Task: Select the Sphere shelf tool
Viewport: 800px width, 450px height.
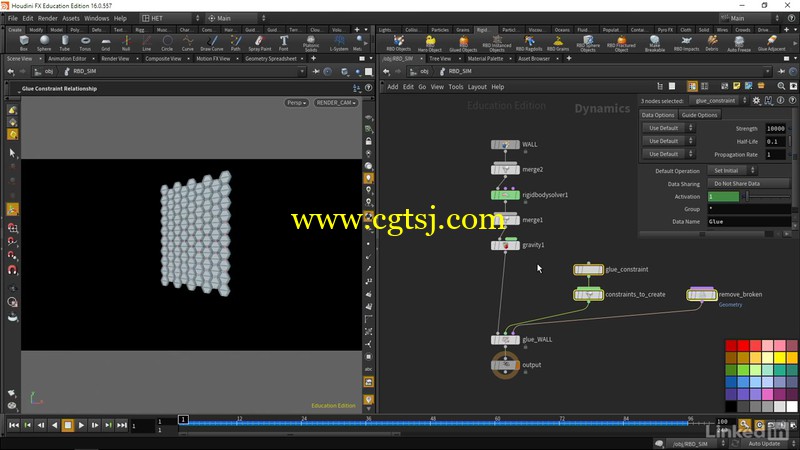Action: (x=44, y=43)
